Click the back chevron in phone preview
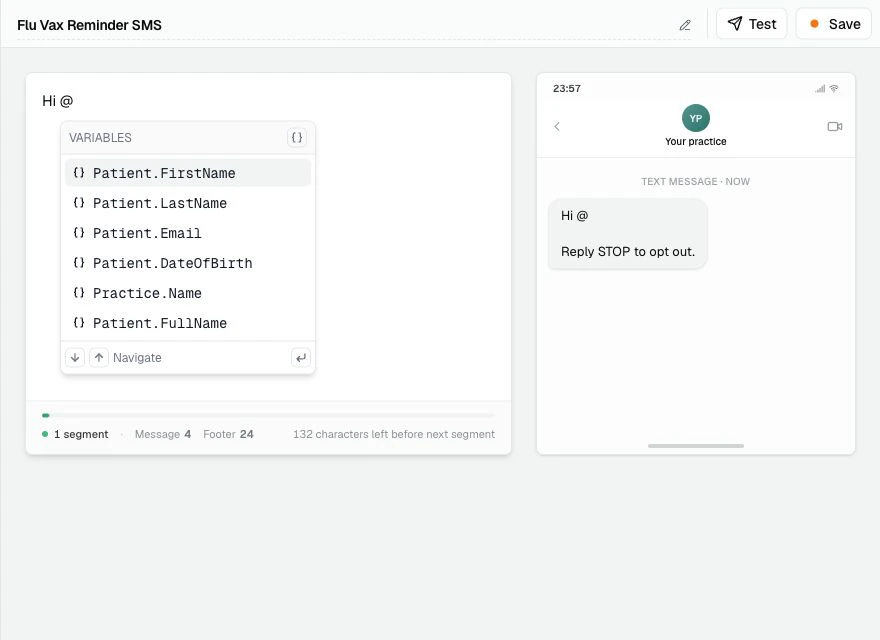Screen dimensions: 880x640 [557, 126]
